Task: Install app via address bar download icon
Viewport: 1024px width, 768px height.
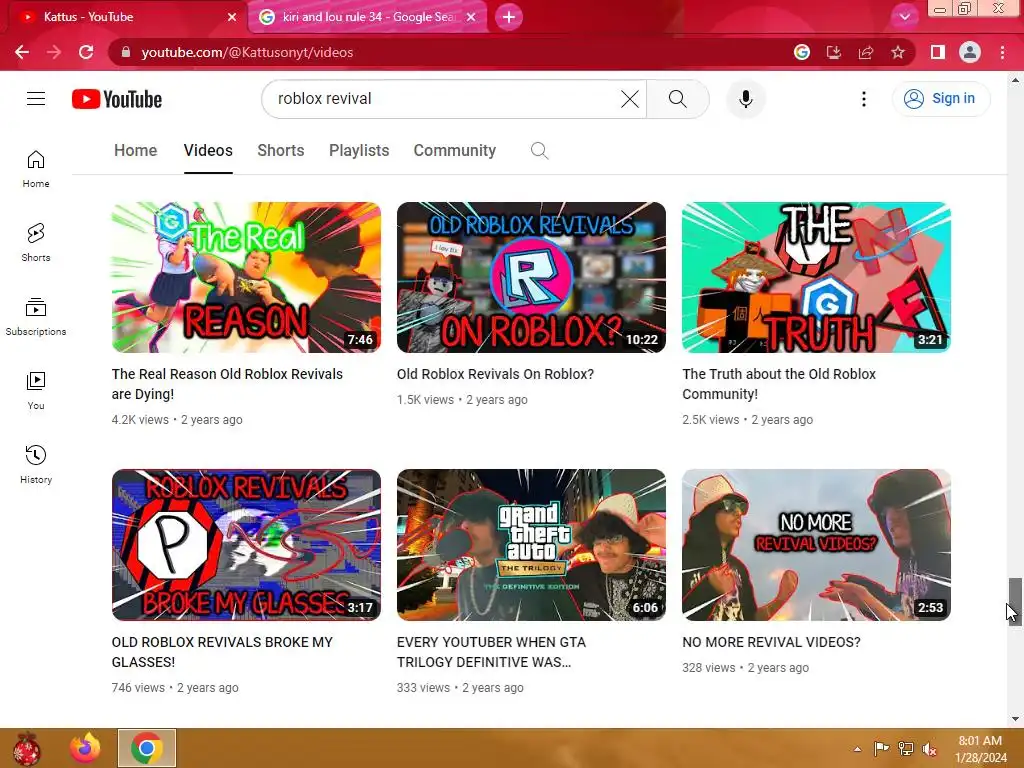Action: (834, 52)
